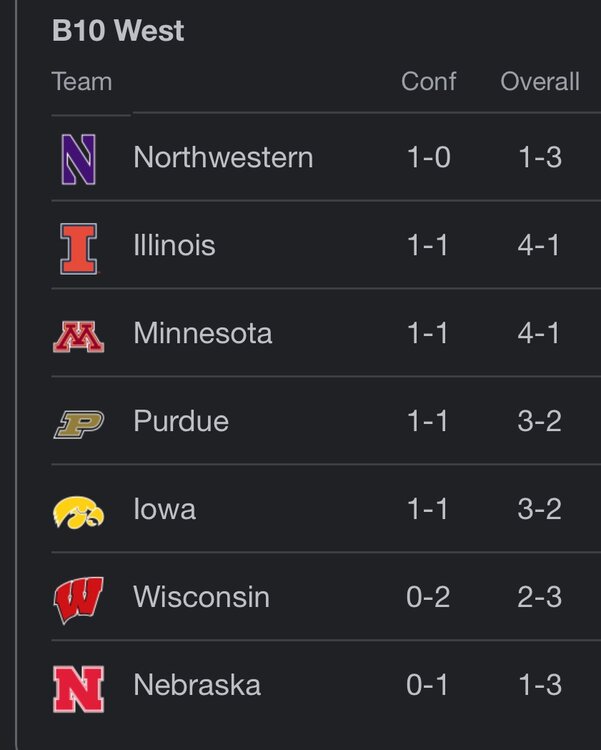Click the Team column header

[x=82, y=82]
